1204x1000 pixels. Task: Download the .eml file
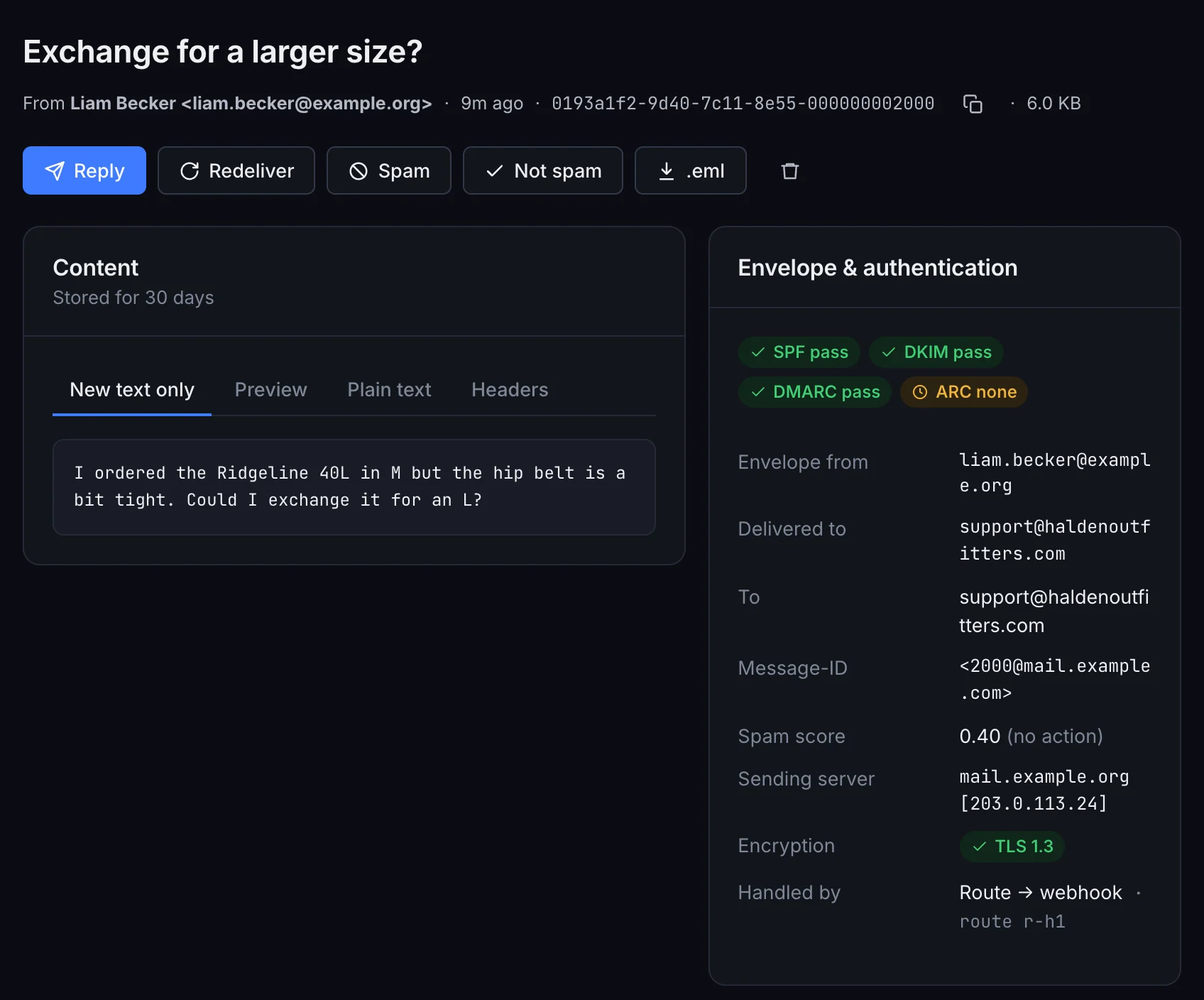coord(691,170)
